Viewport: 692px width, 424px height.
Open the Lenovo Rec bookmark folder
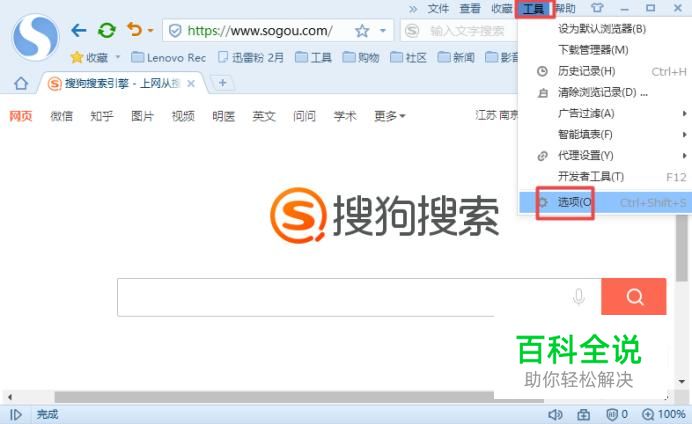coord(169,57)
